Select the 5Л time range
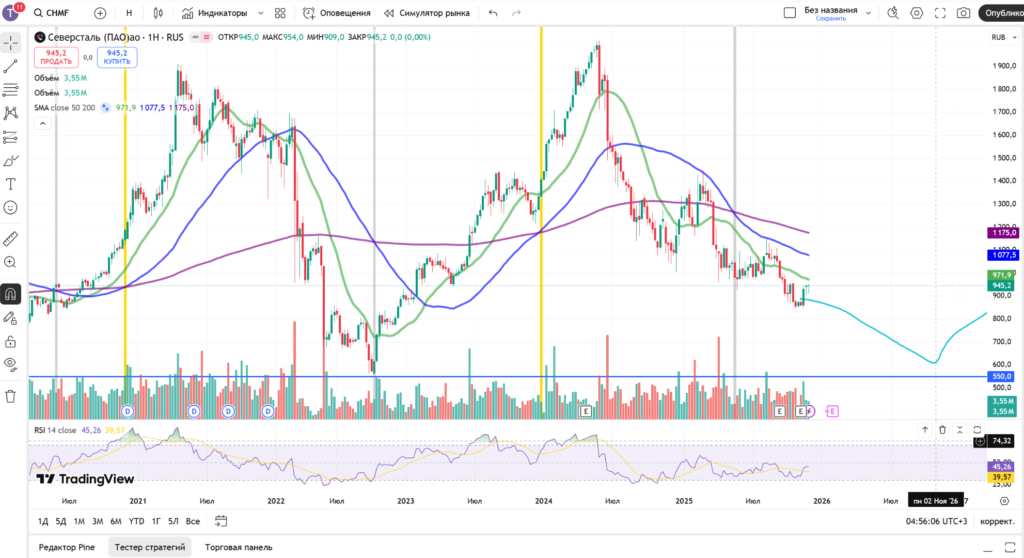 [173, 521]
